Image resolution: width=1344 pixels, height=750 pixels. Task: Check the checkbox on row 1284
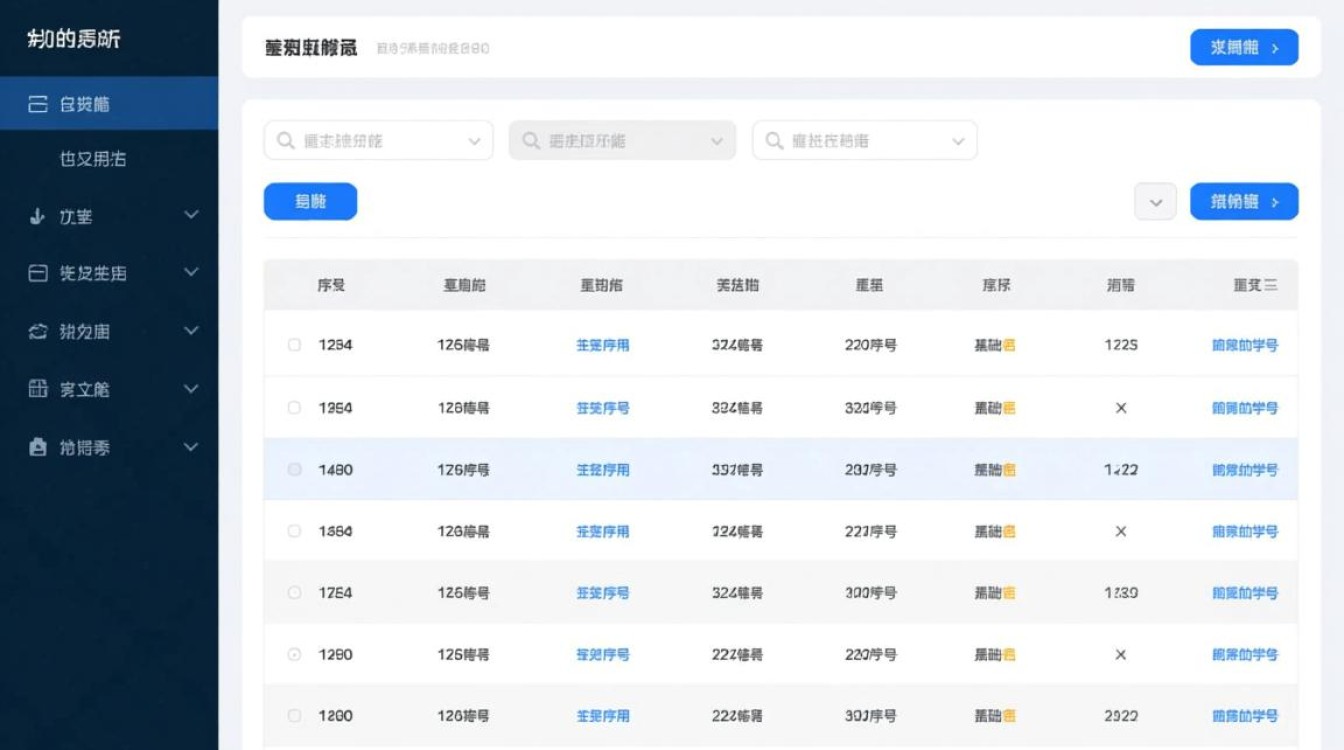point(293,344)
